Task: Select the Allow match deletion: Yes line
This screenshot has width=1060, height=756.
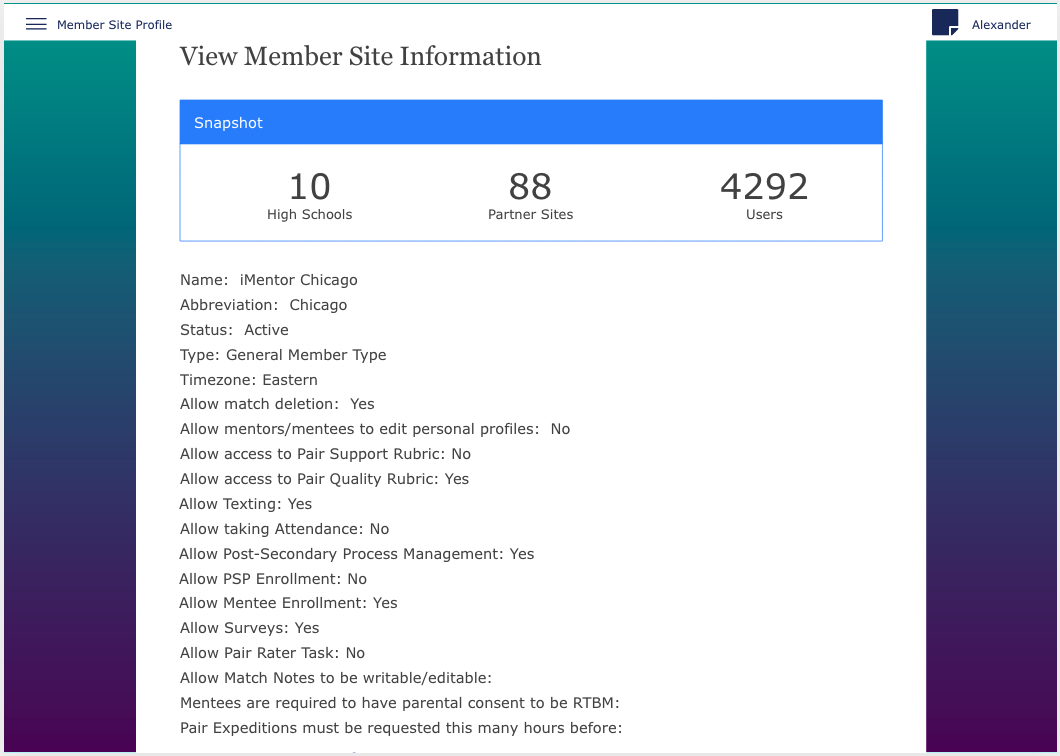Action: (x=276, y=404)
